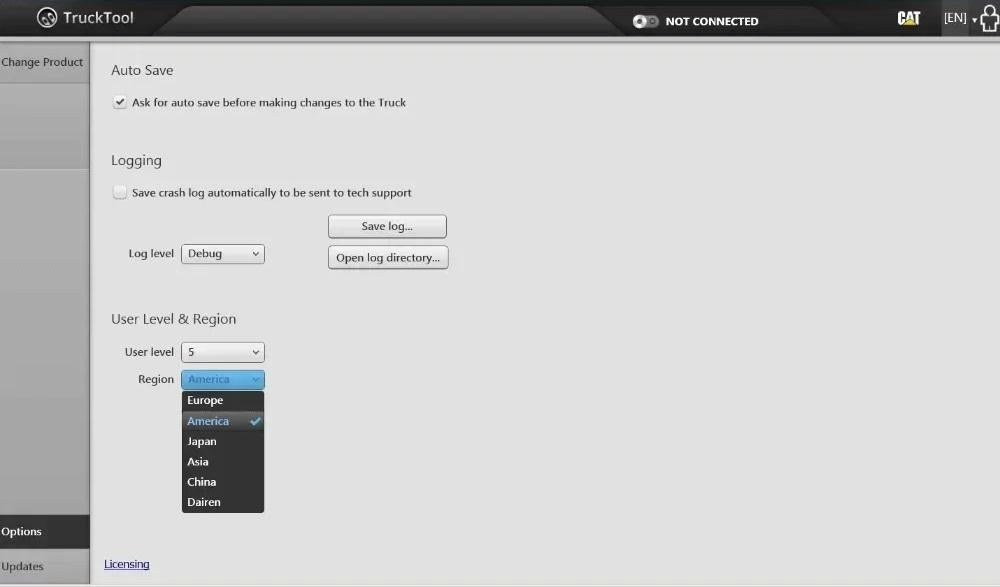
Task: Click the TruckTool logo icon
Action: (47, 17)
